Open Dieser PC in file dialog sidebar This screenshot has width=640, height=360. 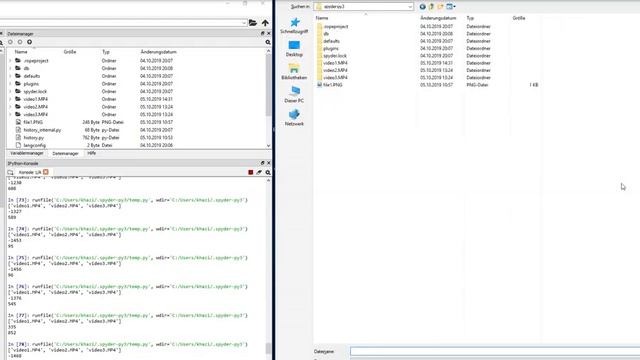[294, 95]
